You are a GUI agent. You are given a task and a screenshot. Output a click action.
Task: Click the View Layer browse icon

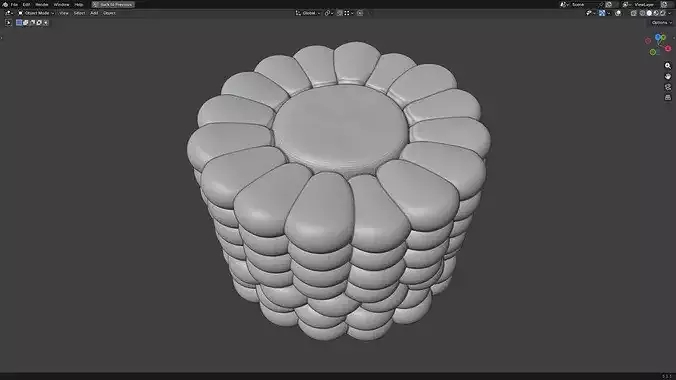626,4
